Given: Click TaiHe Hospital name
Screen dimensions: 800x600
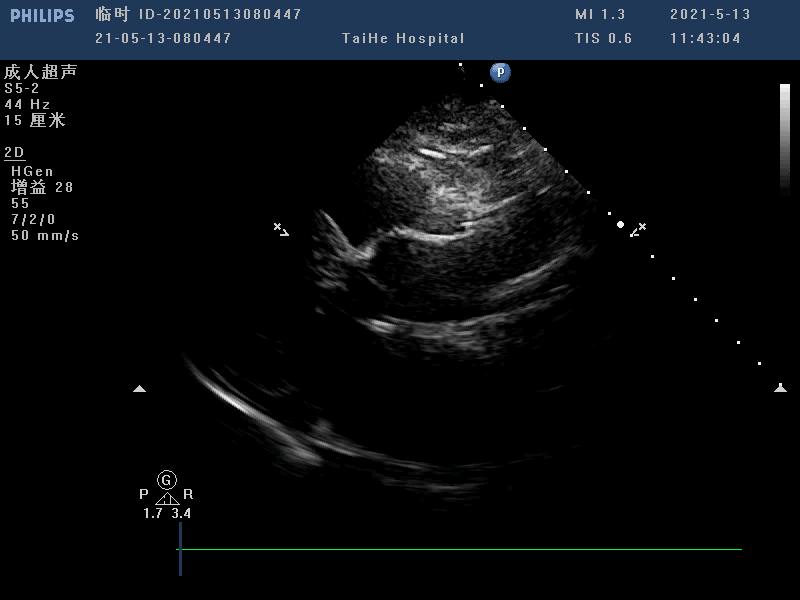Looking at the screenshot, I should 403,38.
